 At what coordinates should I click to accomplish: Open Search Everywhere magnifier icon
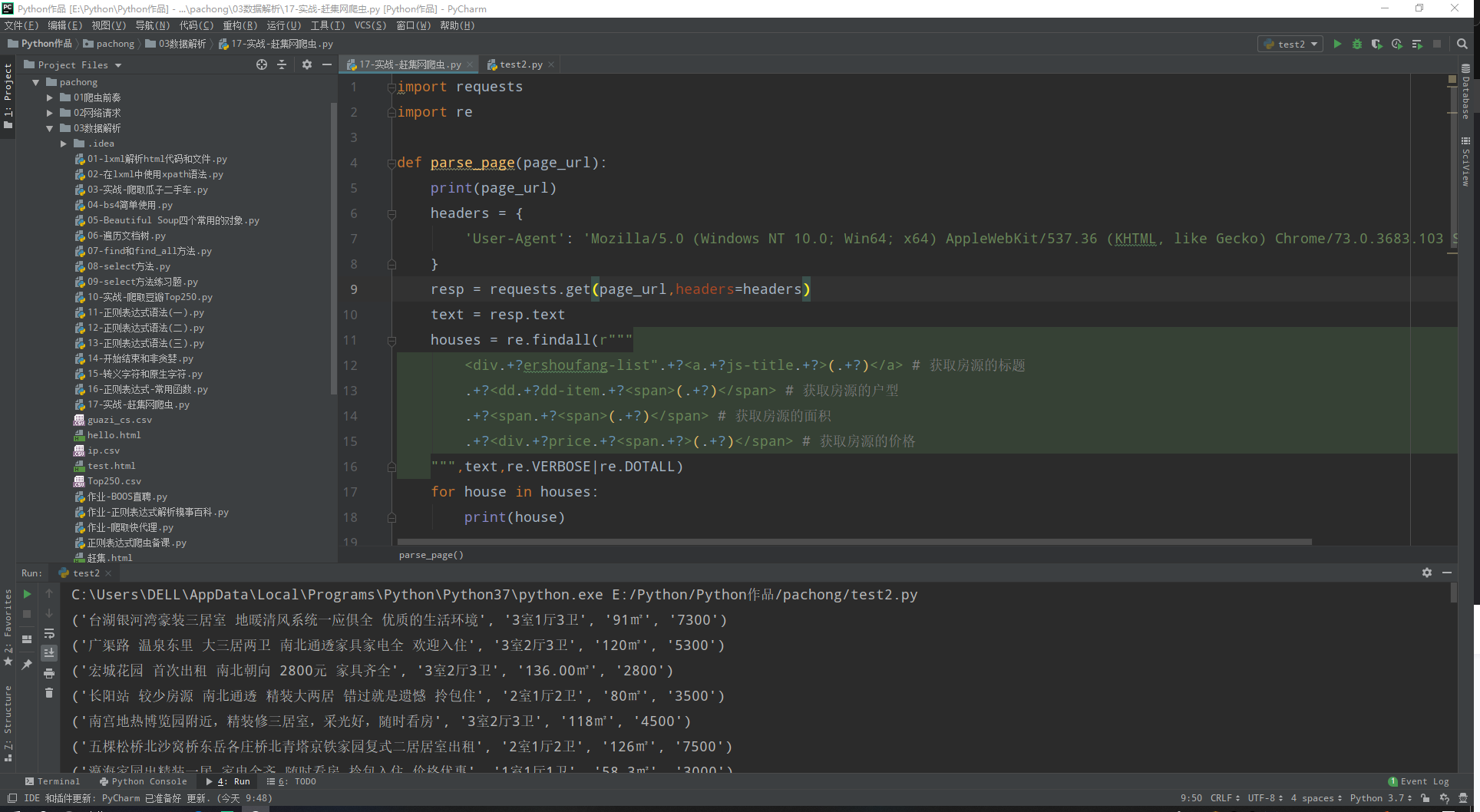click(1462, 45)
